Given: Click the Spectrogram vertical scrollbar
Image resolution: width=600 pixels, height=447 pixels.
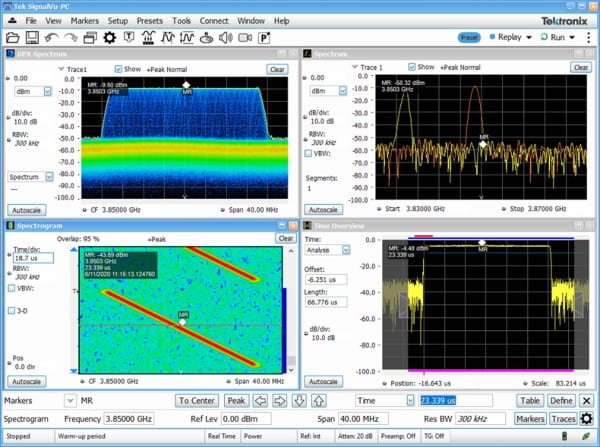Looking at the screenshot, I should pyautogui.click(x=292, y=300).
